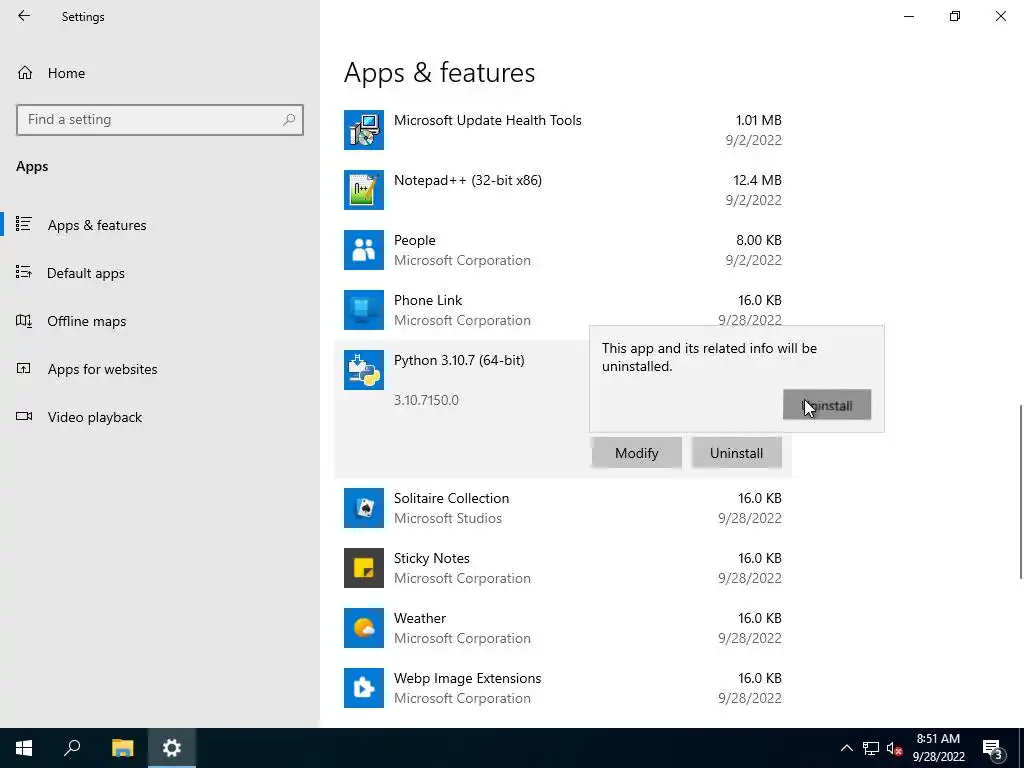1024x768 pixels.
Task: Open the Apps & features page
Action: pyautogui.click(x=160, y=225)
